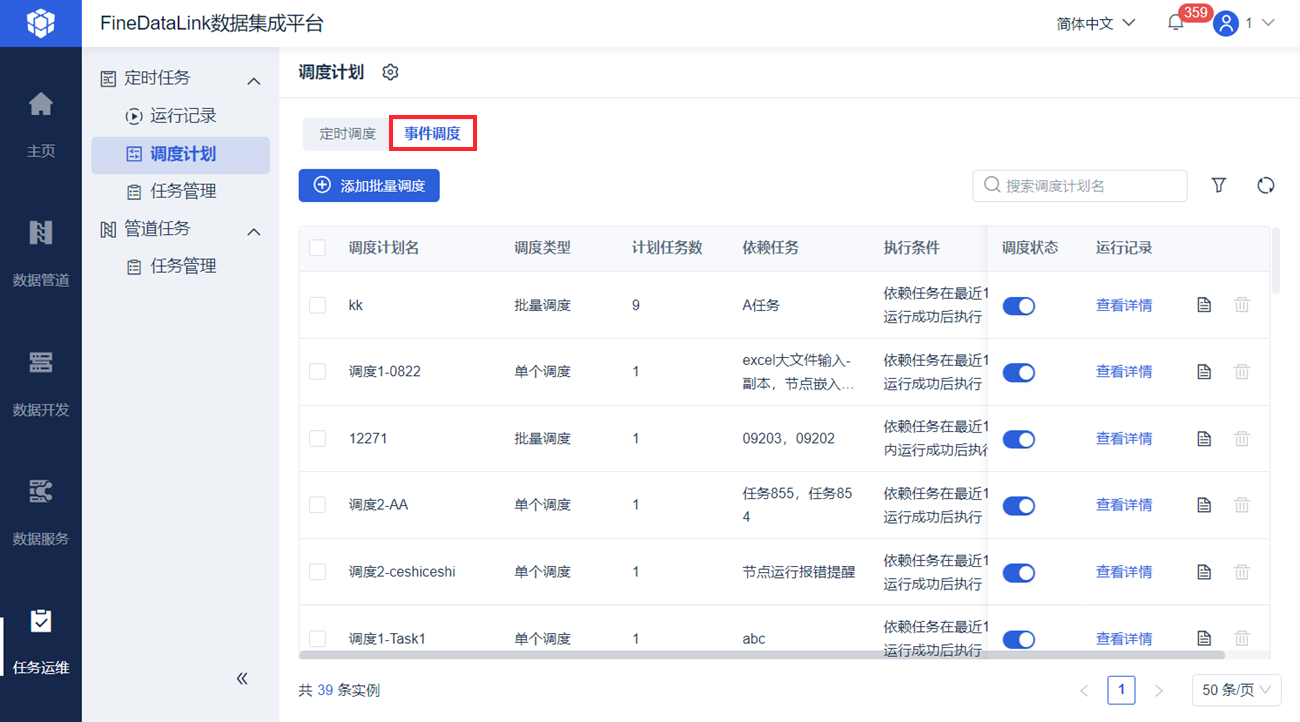Click trash icon in 调度2-AA row
The width and height of the screenshot is (1300, 722).
click(1242, 505)
